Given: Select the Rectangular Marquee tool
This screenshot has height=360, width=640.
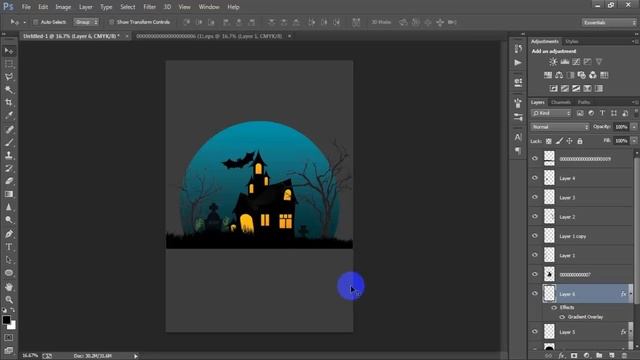Looking at the screenshot, I should [x=9, y=64].
